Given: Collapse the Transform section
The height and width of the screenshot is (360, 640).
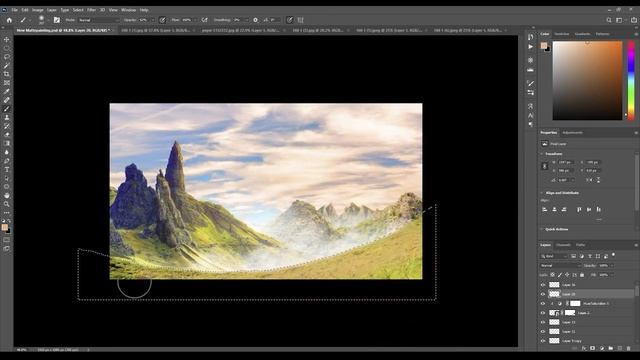Looking at the screenshot, I should (x=542, y=154).
